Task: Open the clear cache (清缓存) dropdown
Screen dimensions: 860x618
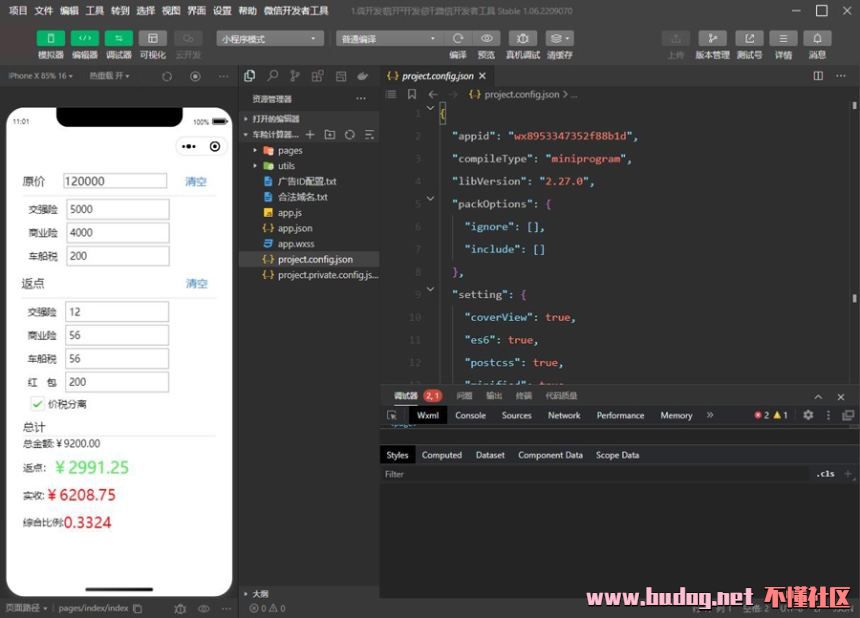Action: [559, 38]
